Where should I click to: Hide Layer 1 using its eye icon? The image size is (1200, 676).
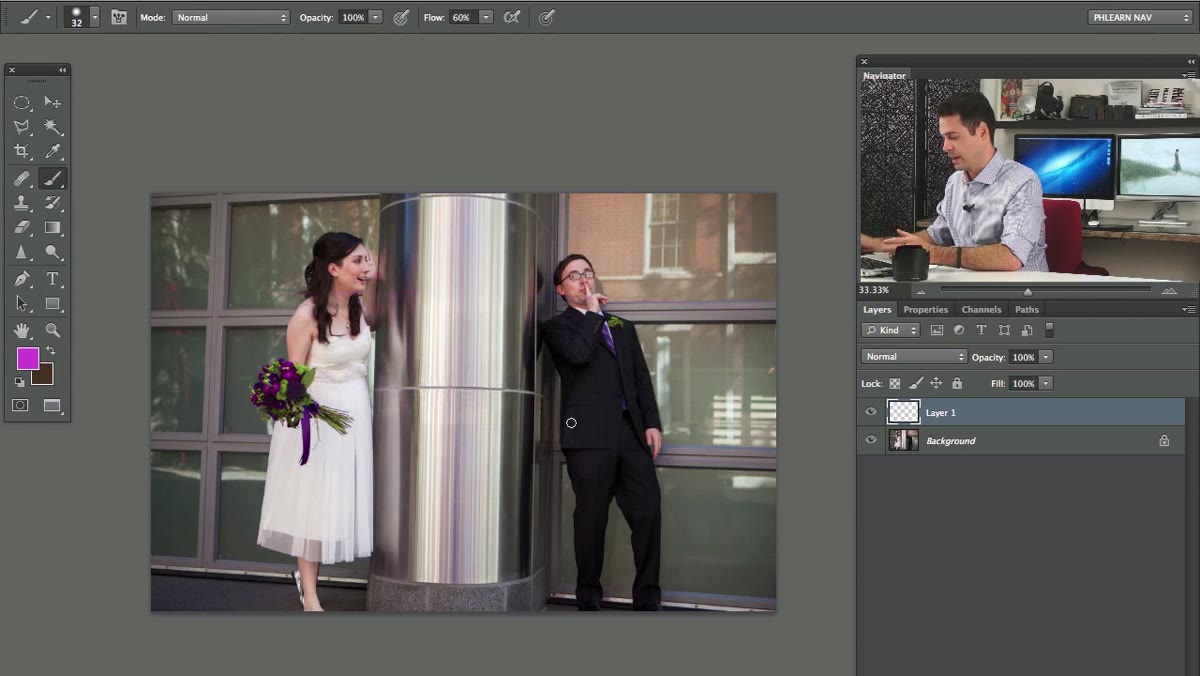[871, 412]
